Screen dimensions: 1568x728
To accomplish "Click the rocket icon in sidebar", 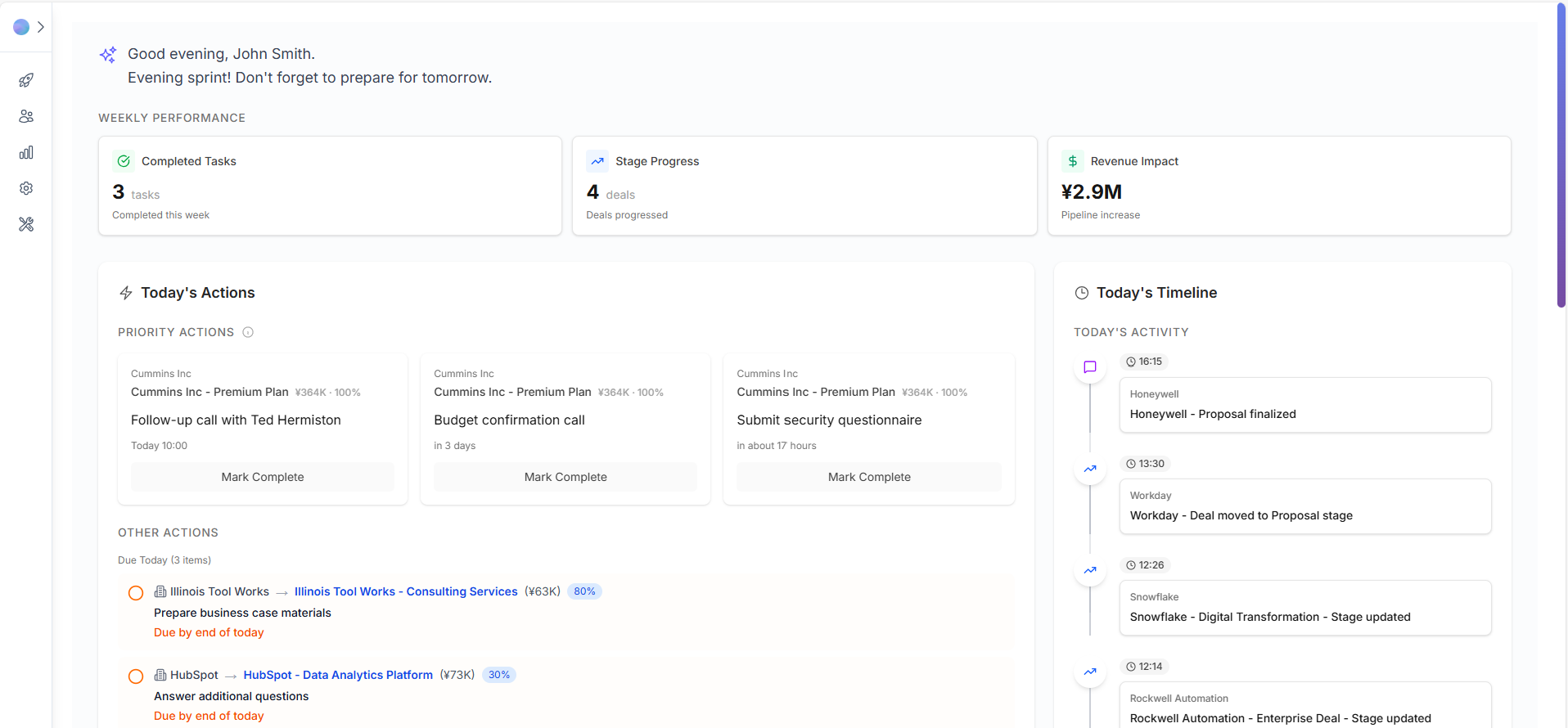I will pos(26,80).
